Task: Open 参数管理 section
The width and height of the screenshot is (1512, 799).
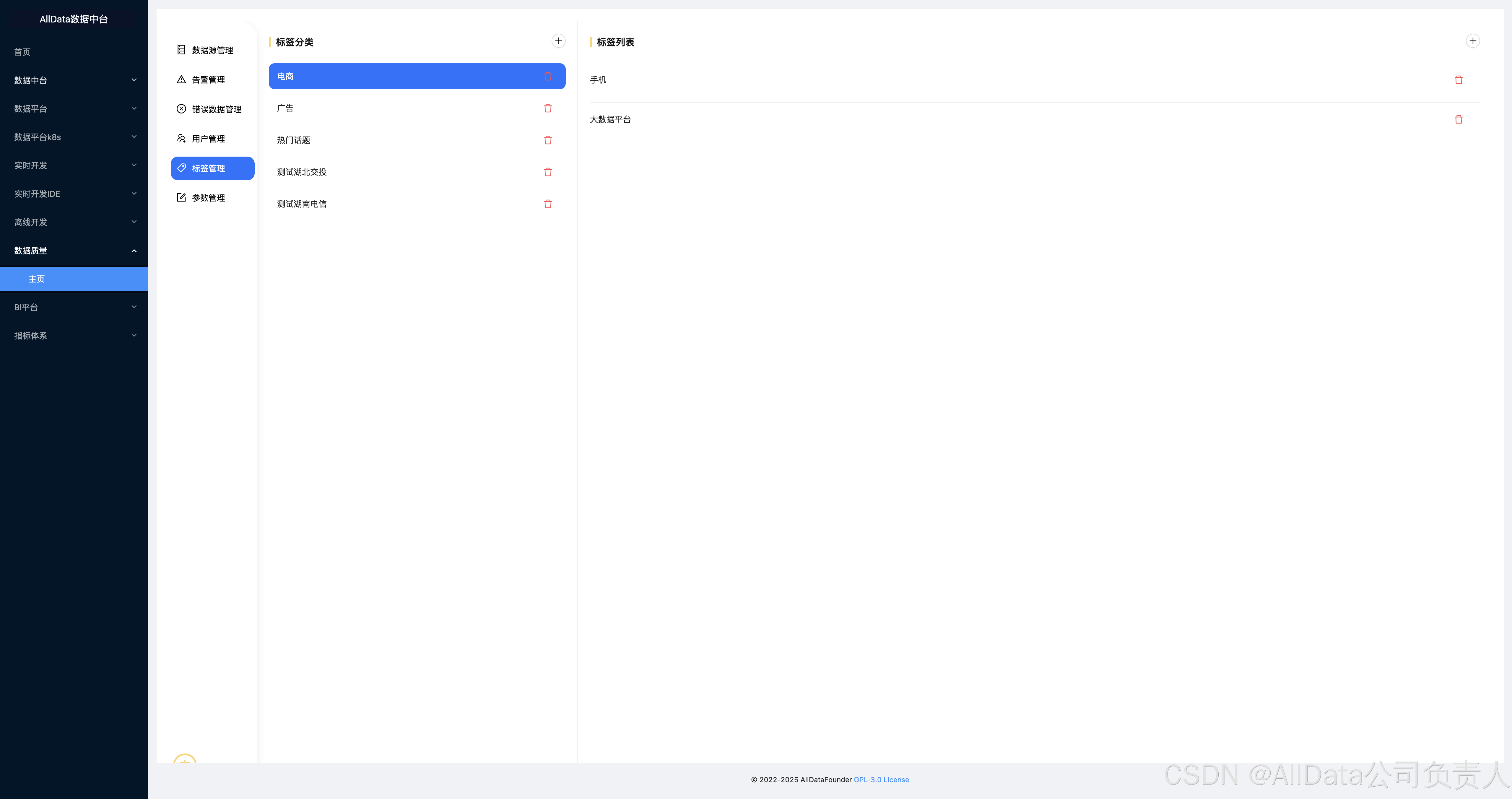Action: click(208, 198)
